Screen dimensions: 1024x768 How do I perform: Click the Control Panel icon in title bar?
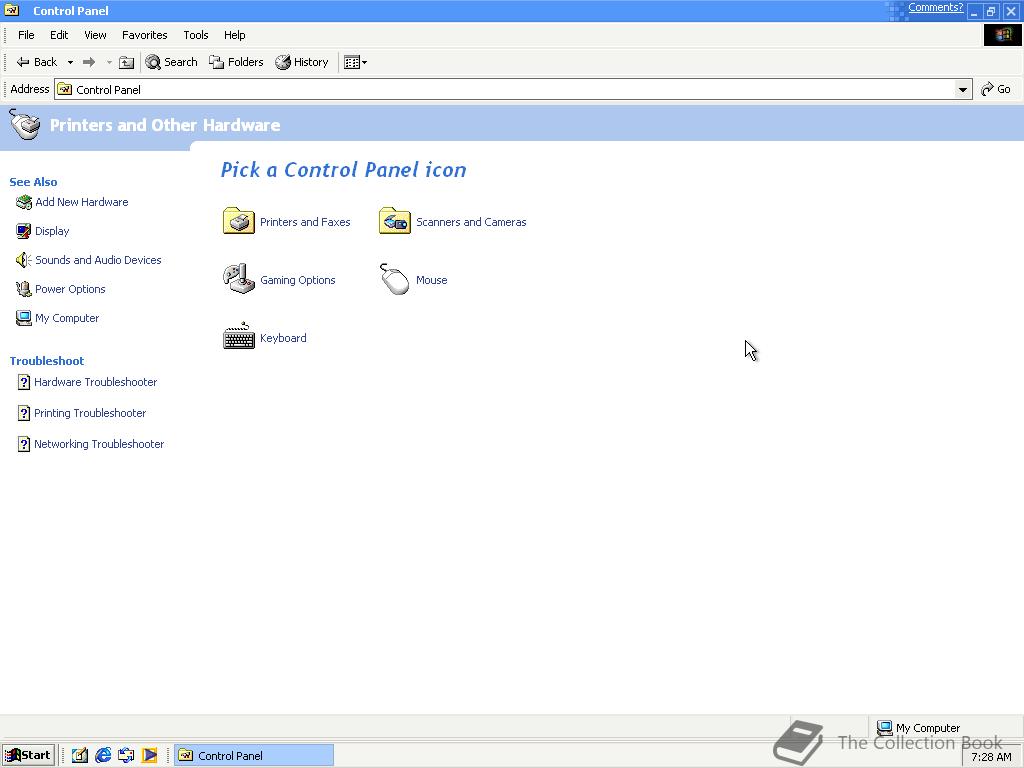[12, 10]
